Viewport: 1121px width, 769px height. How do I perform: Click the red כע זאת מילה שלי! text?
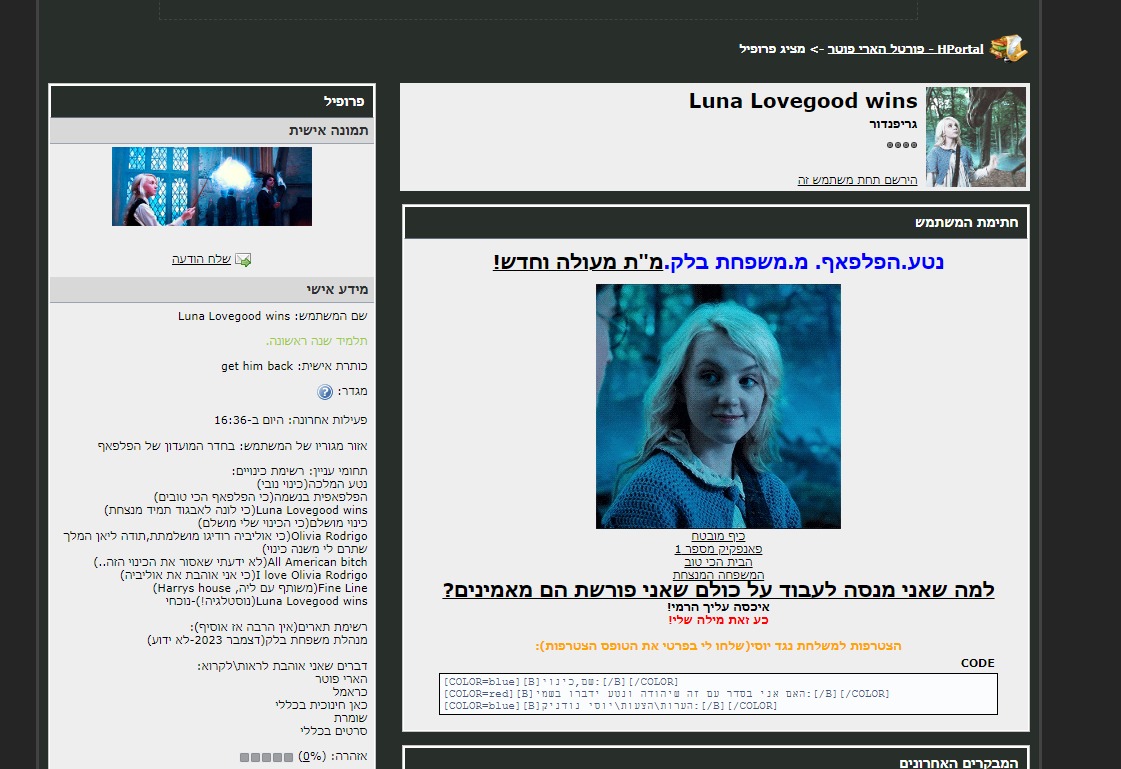tap(718, 620)
